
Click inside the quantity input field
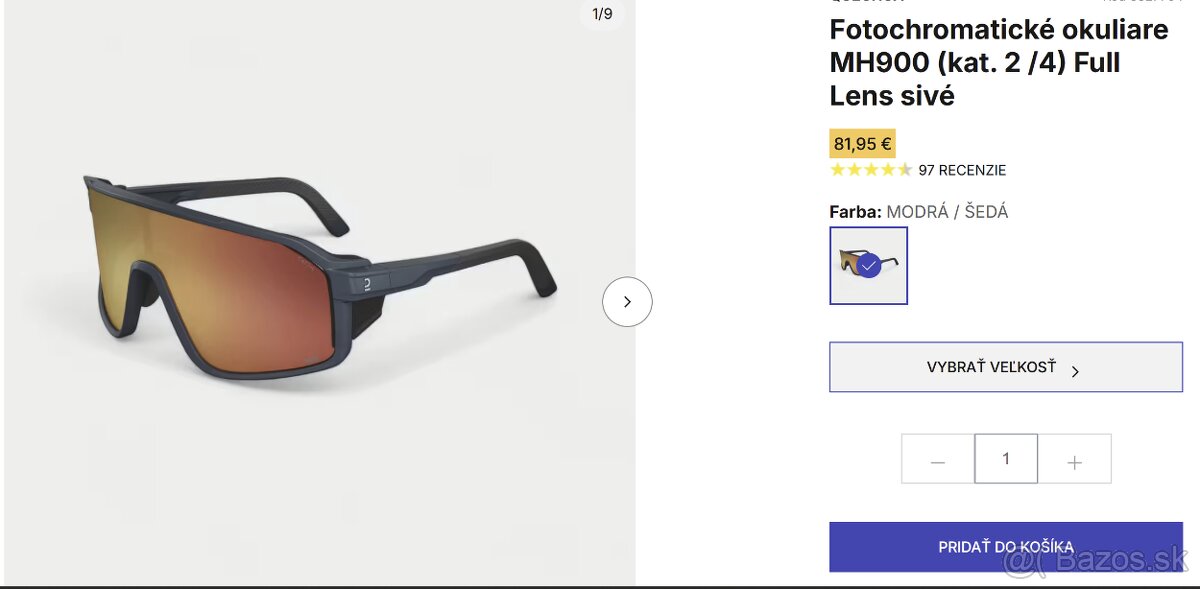[1006, 458]
